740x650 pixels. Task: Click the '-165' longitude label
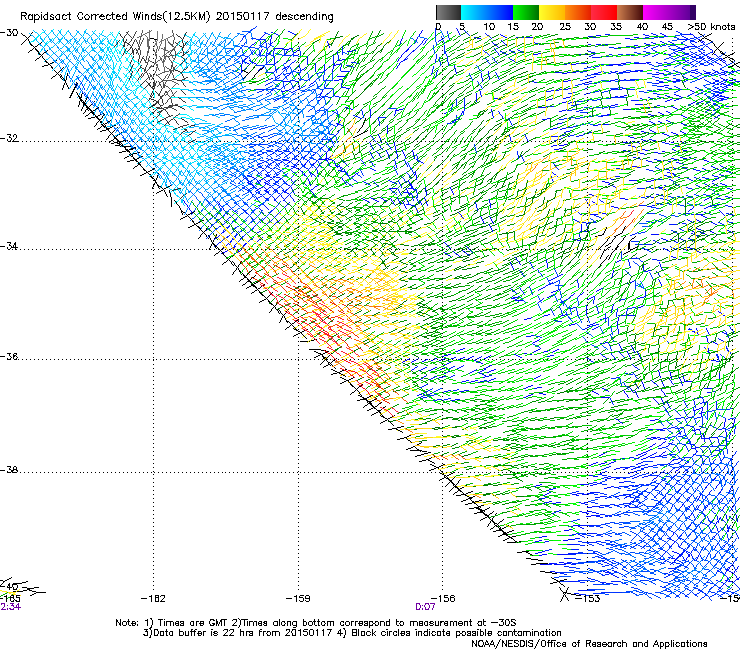10,599
